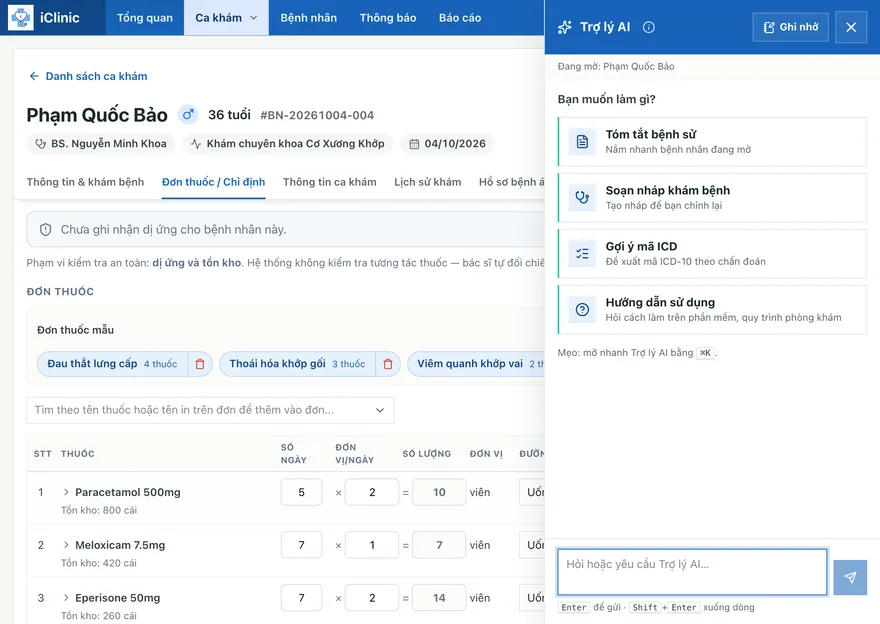Click the Ghi nhớ button
880x624 pixels.
791,27
